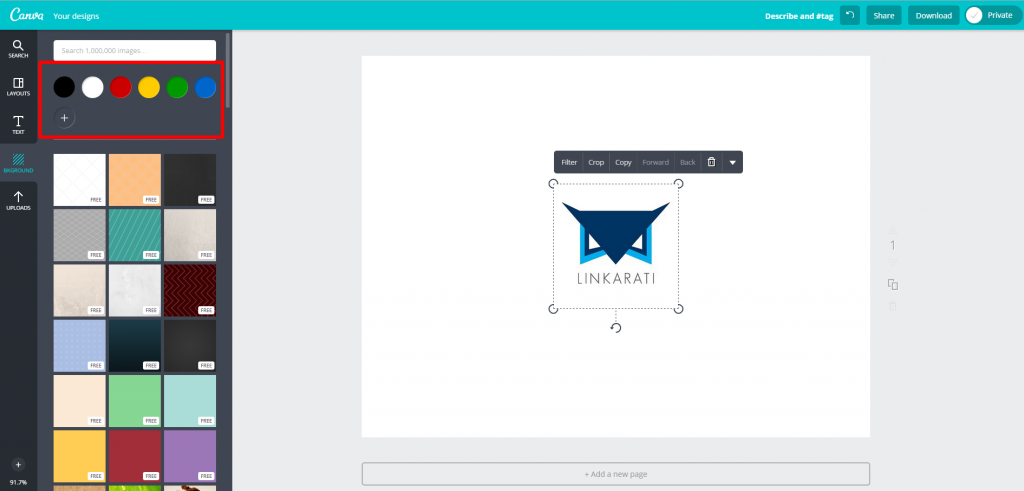Image resolution: width=1024 pixels, height=491 pixels.
Task: Click the bottom-right resize handle of logo
Action: 679,309
